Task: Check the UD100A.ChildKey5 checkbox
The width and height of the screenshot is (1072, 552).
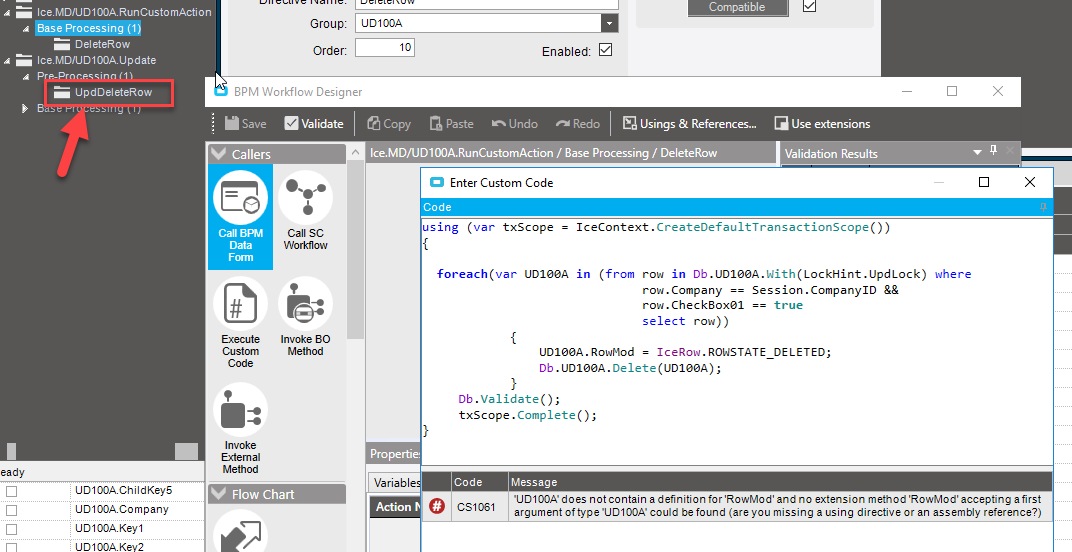Action: point(12,491)
